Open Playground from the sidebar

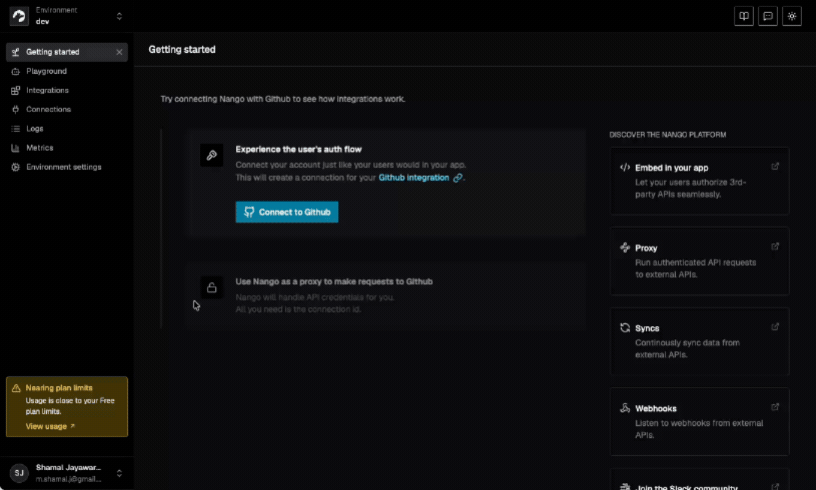click(x=67, y=71)
